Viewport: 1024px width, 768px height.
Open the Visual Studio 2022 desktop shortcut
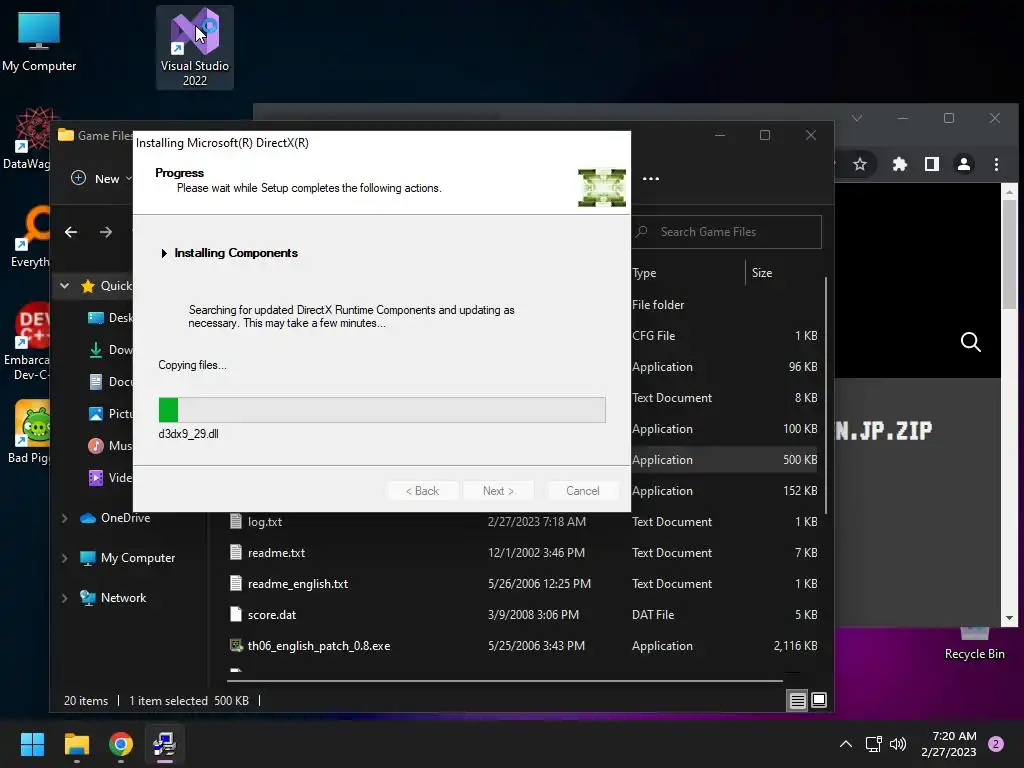[x=195, y=48]
